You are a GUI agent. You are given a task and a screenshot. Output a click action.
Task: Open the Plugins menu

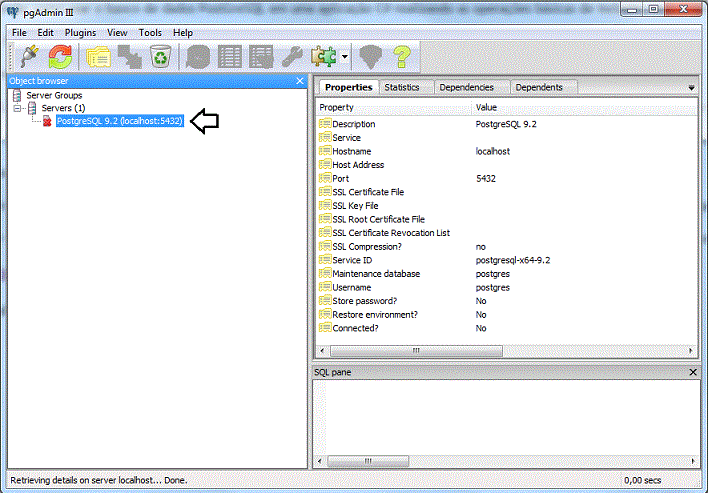click(80, 33)
